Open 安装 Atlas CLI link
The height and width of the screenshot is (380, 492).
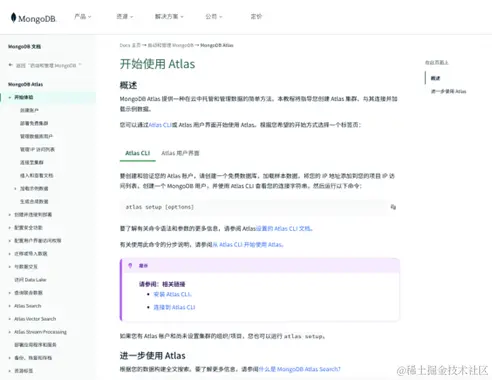pyautogui.click(x=172, y=294)
